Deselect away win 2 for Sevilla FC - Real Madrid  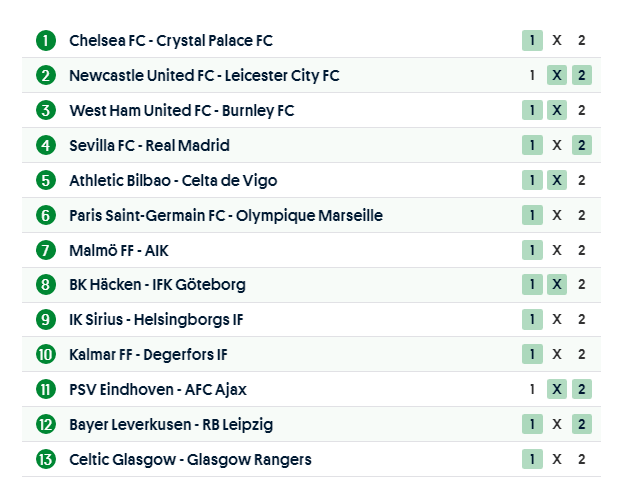(582, 145)
